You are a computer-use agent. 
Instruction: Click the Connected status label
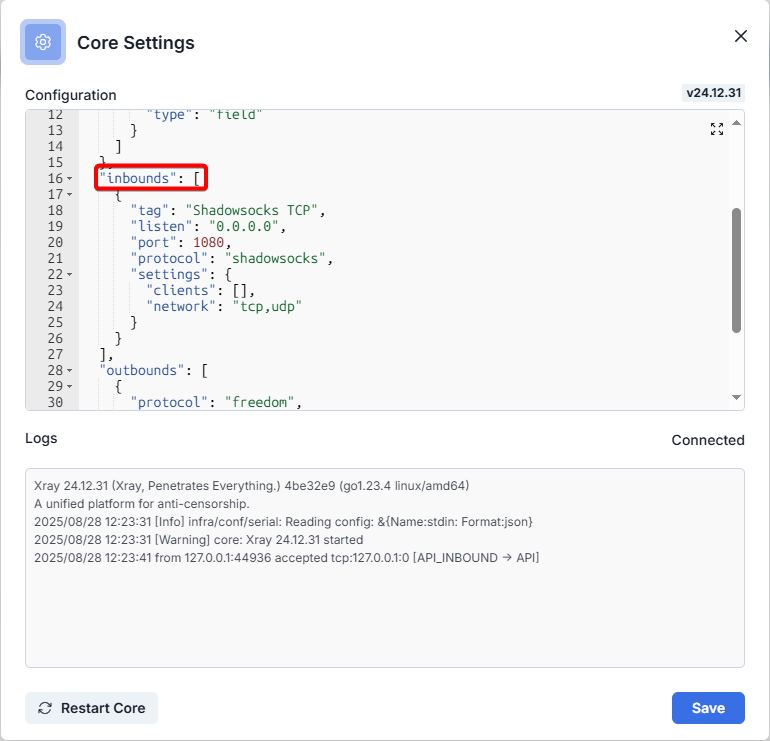point(707,440)
